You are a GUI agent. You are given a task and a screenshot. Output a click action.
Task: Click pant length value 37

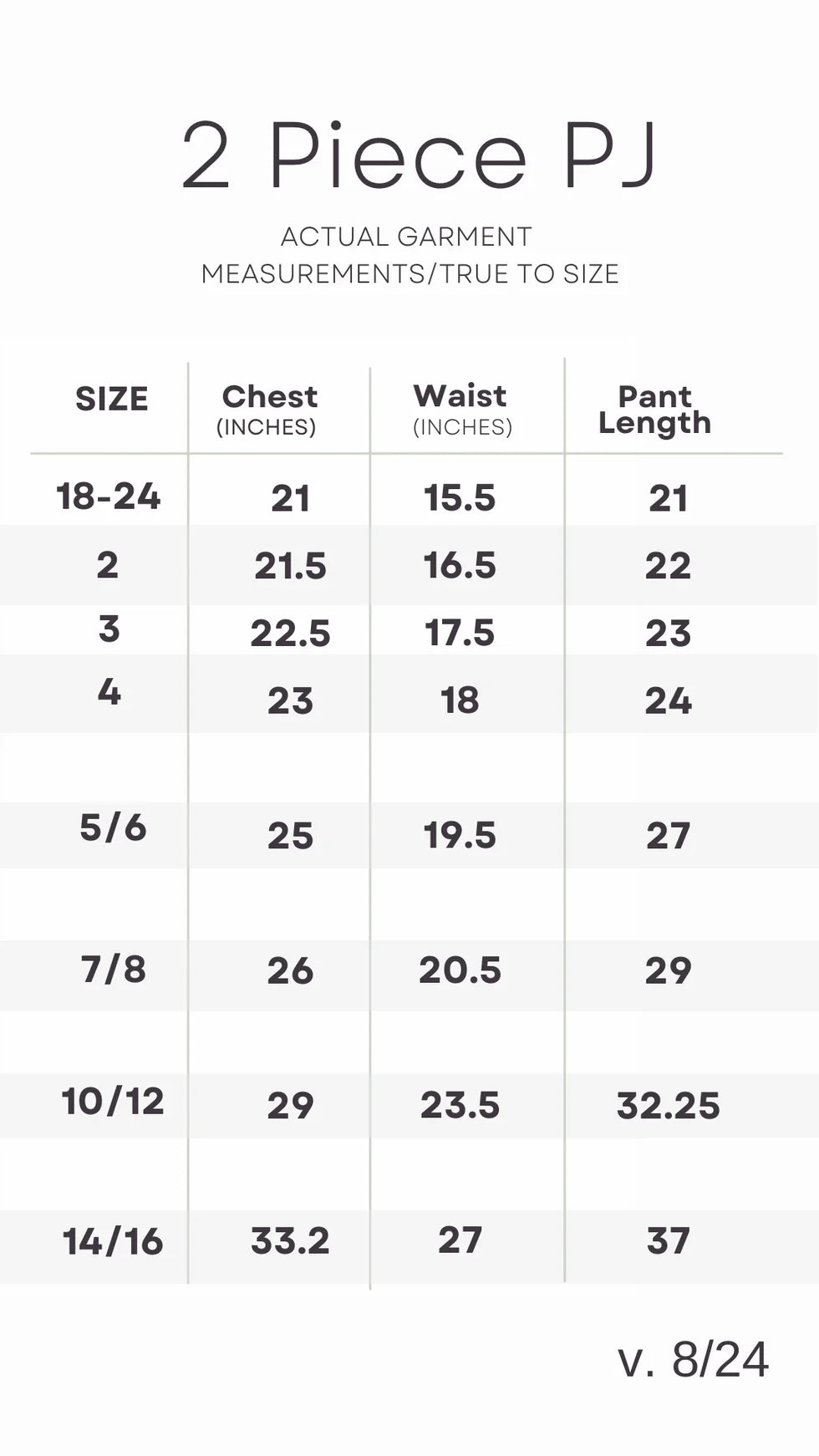(668, 1240)
